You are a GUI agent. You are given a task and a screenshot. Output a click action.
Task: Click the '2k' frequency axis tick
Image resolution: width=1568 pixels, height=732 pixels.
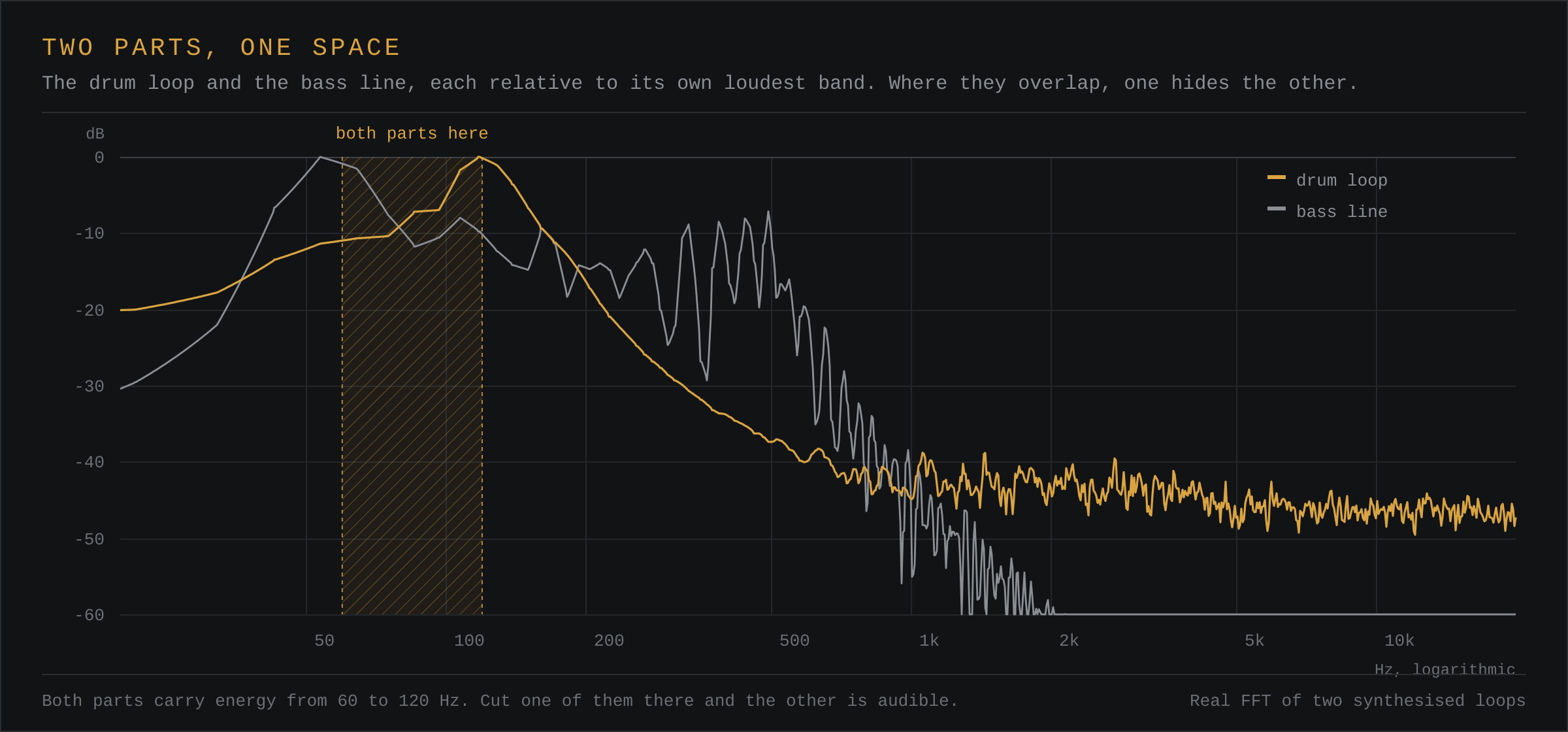coord(1069,640)
